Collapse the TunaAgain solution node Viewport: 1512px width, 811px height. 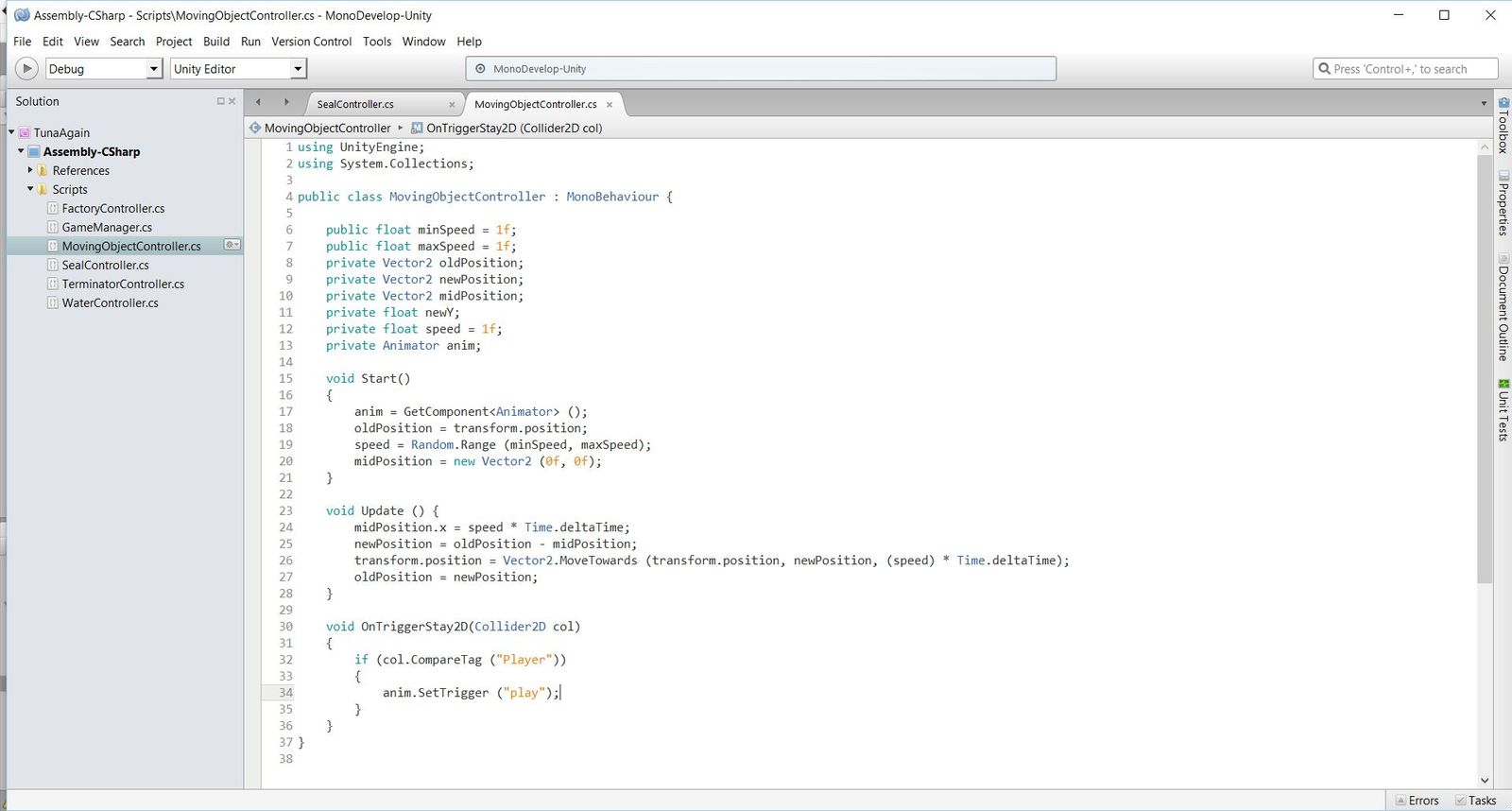[x=11, y=132]
